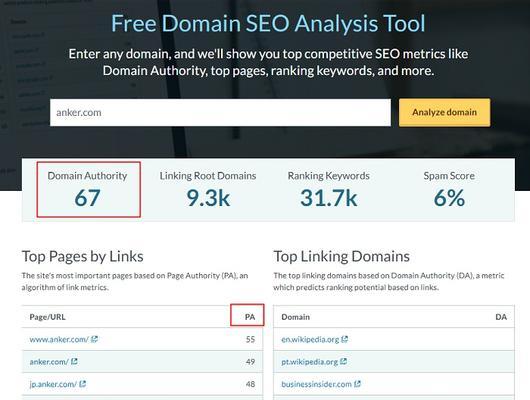Viewport: 530px width, 400px height.
Task: Click the Analyze domain button
Action: [x=444, y=113]
